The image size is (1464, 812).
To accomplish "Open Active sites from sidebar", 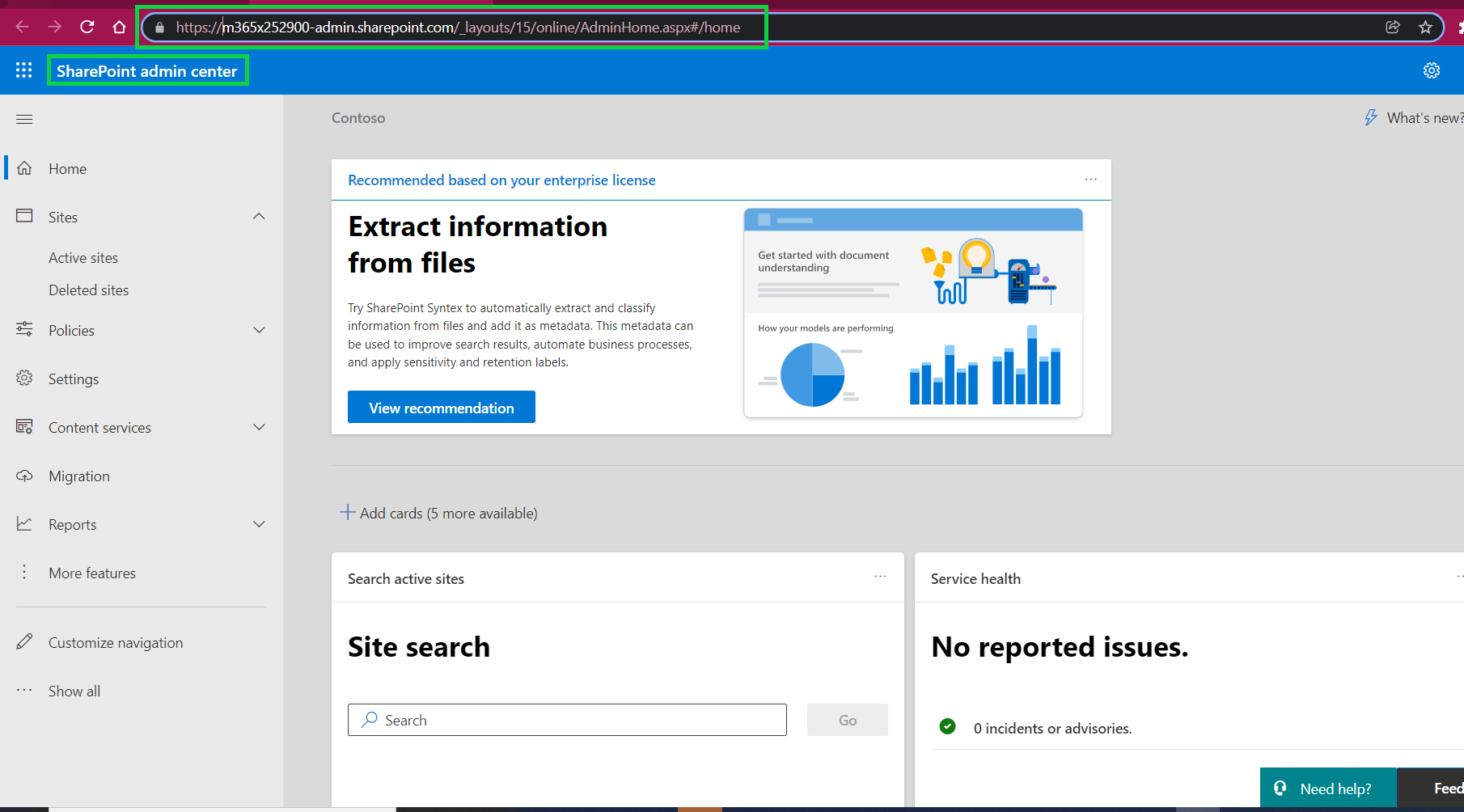I will coord(83,257).
